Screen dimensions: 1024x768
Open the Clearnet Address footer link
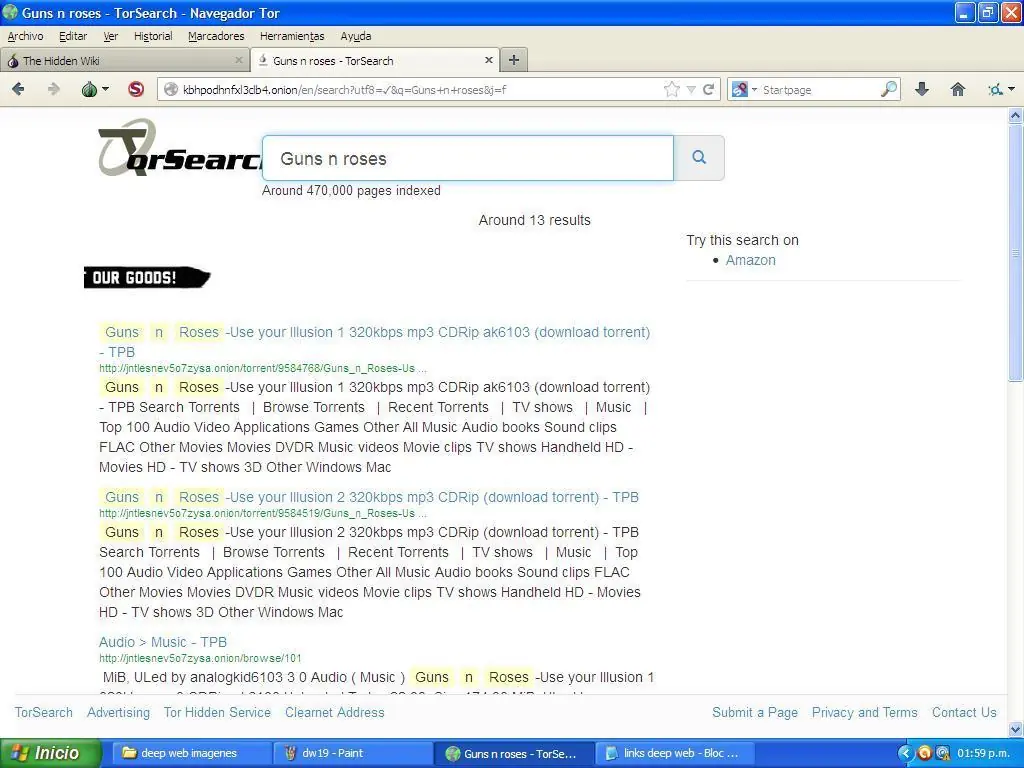click(334, 712)
